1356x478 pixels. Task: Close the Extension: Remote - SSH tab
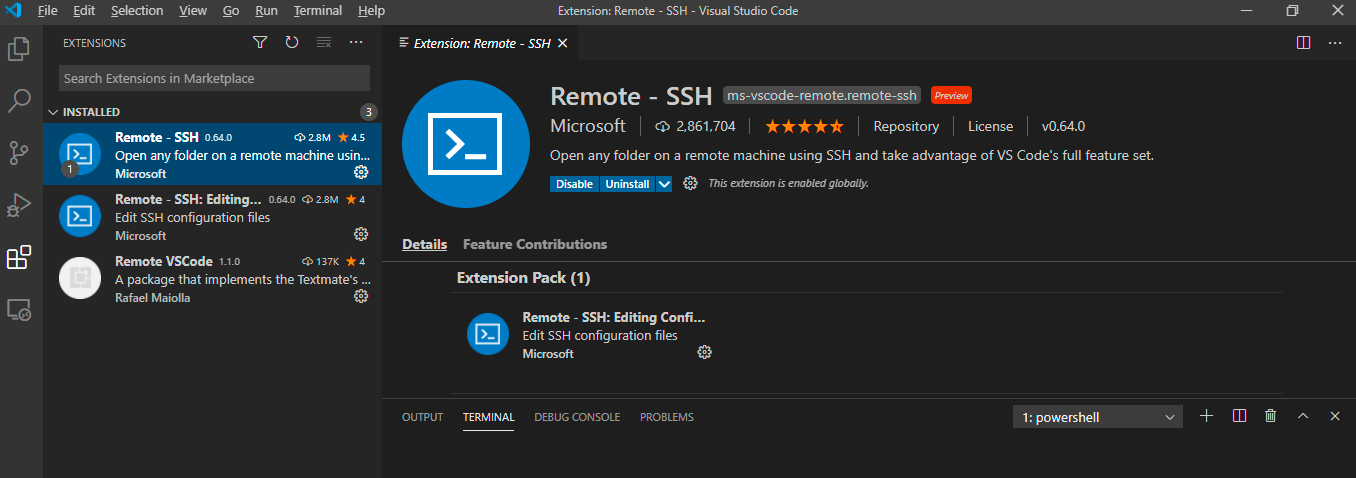tap(562, 43)
